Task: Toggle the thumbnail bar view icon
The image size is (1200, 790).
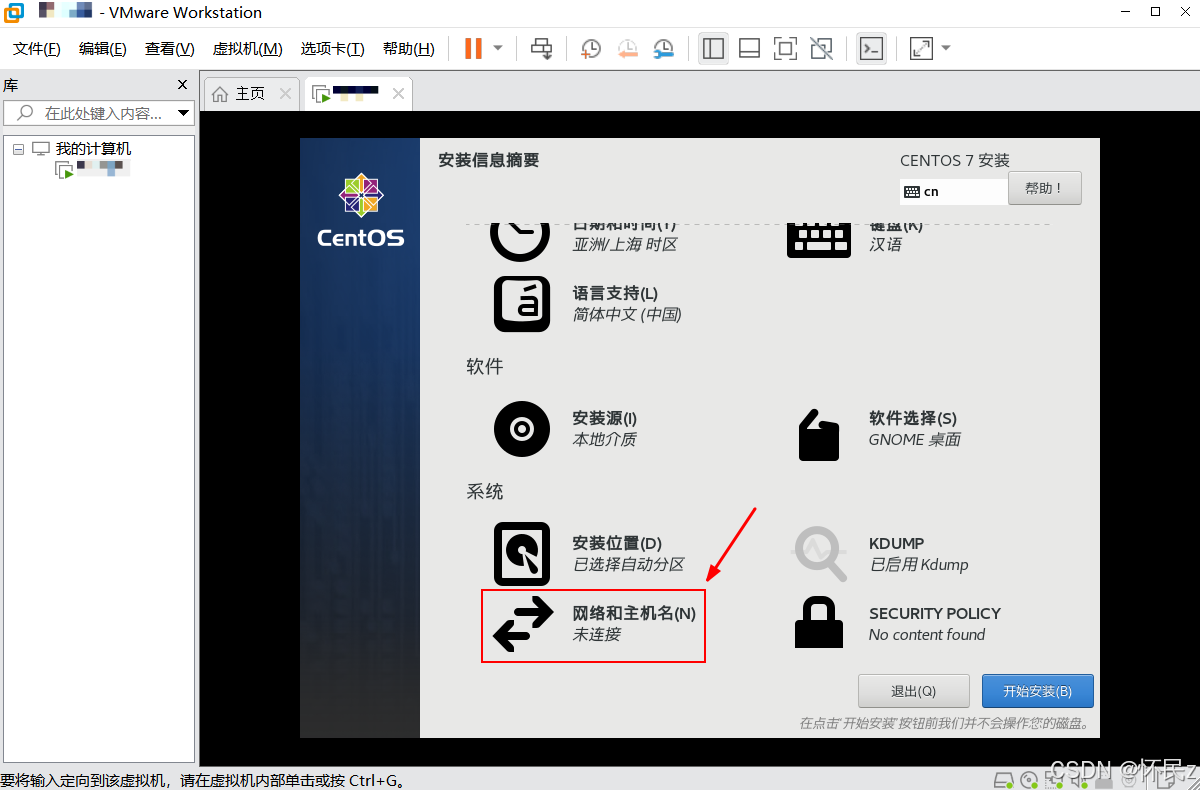Action: pos(750,48)
